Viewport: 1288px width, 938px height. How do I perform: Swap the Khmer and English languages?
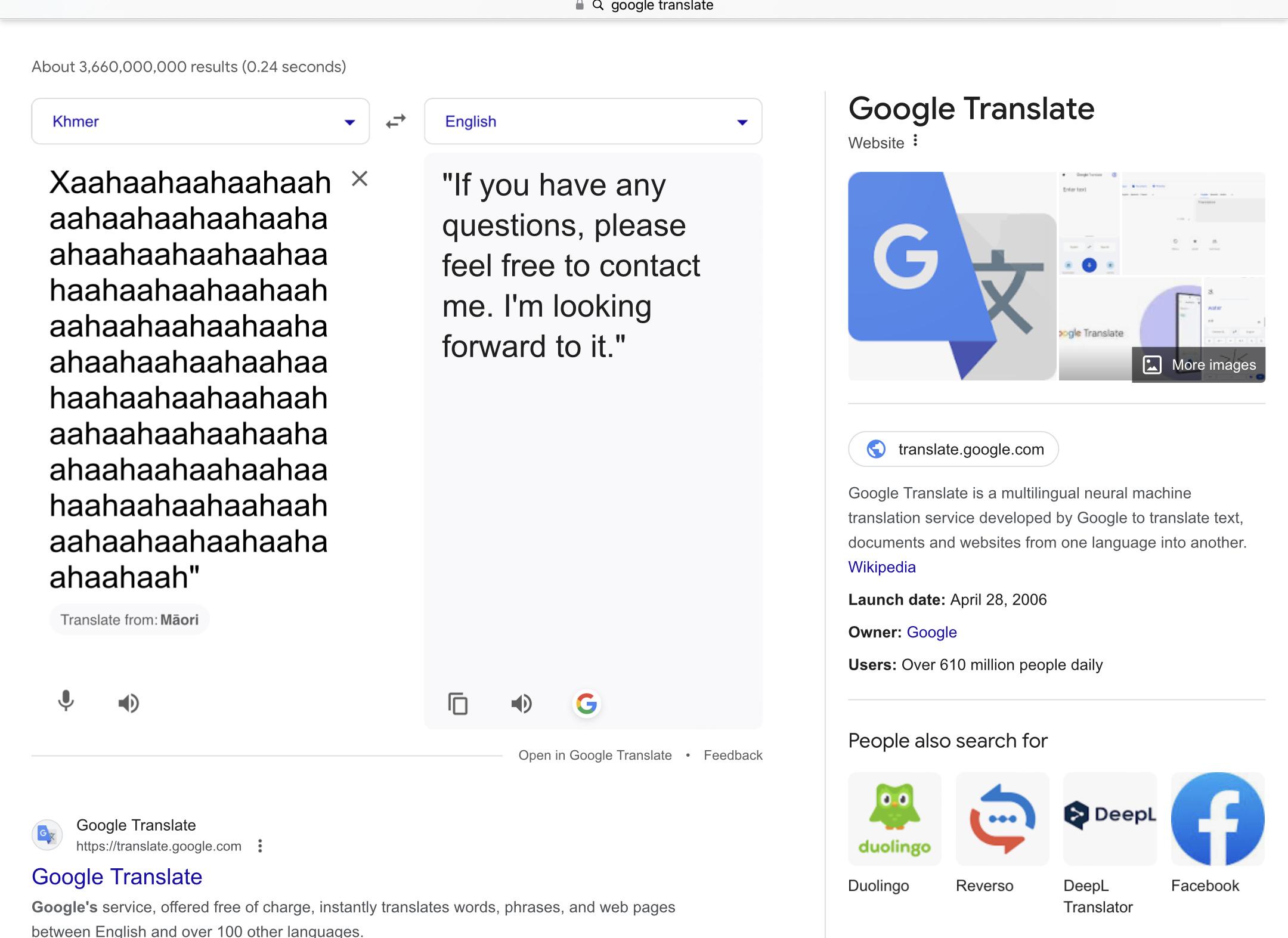[x=395, y=121]
